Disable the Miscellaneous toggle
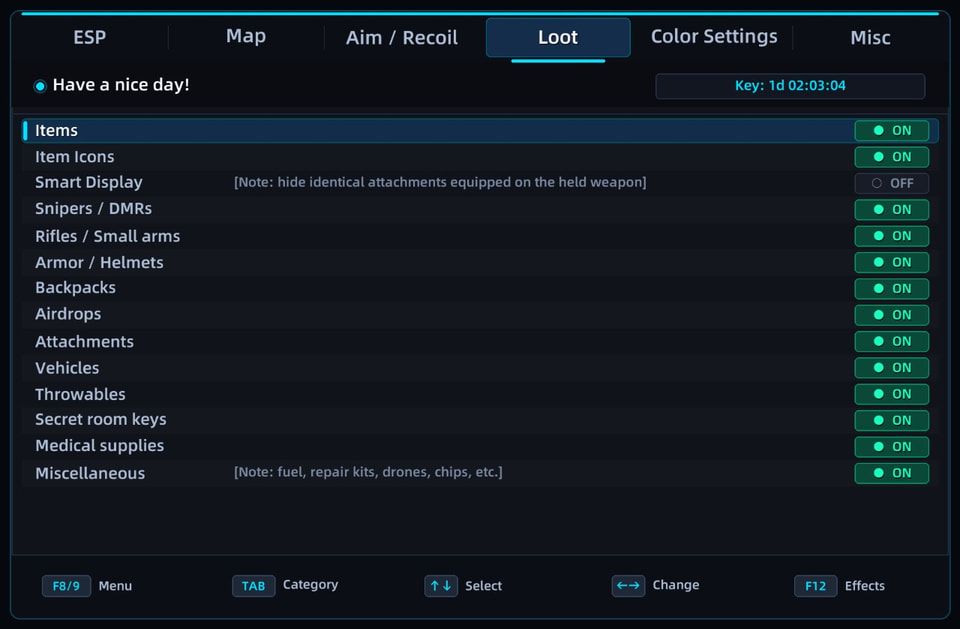Viewport: 960px width, 629px height. pos(891,473)
